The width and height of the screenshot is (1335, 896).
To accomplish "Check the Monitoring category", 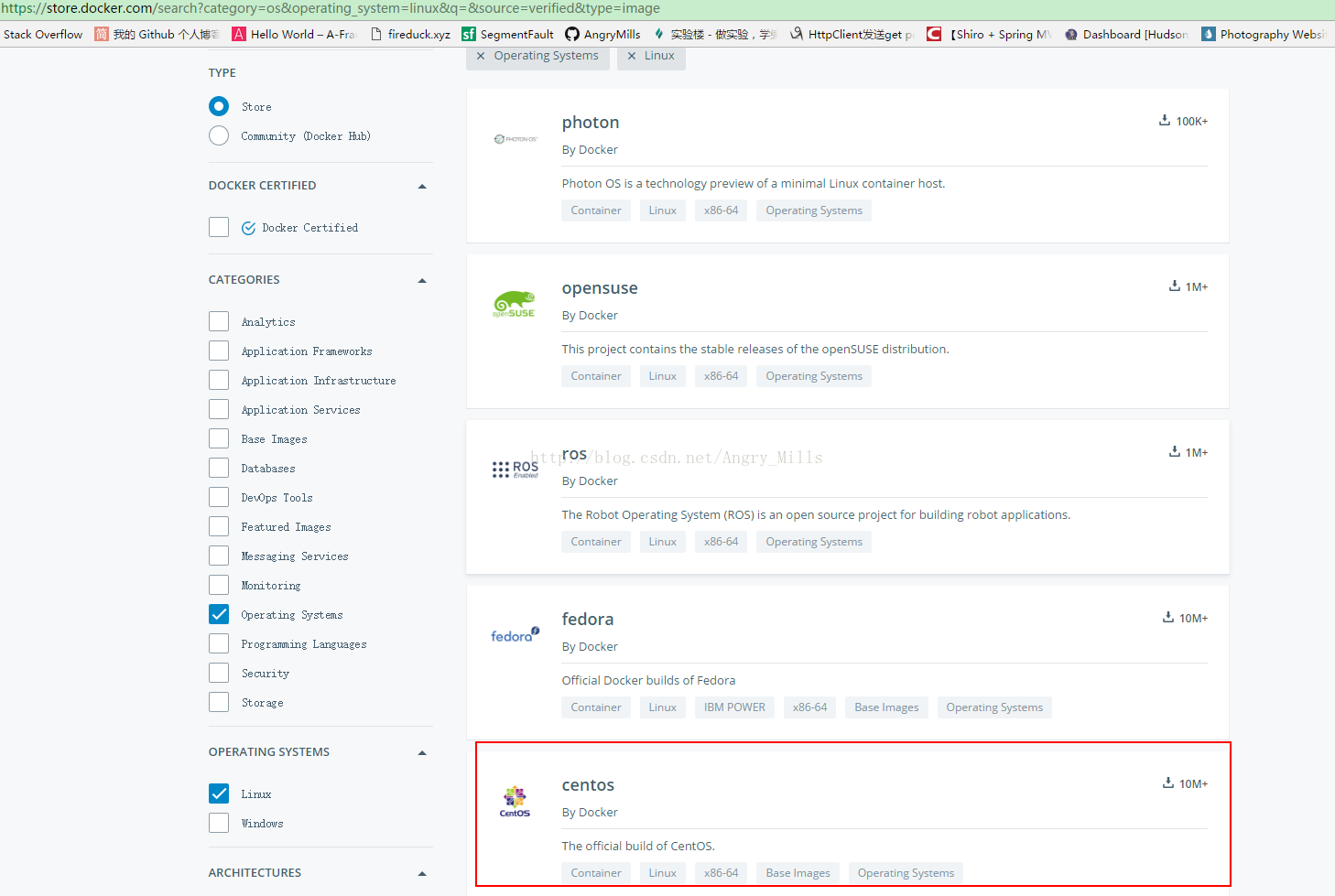I will point(219,585).
